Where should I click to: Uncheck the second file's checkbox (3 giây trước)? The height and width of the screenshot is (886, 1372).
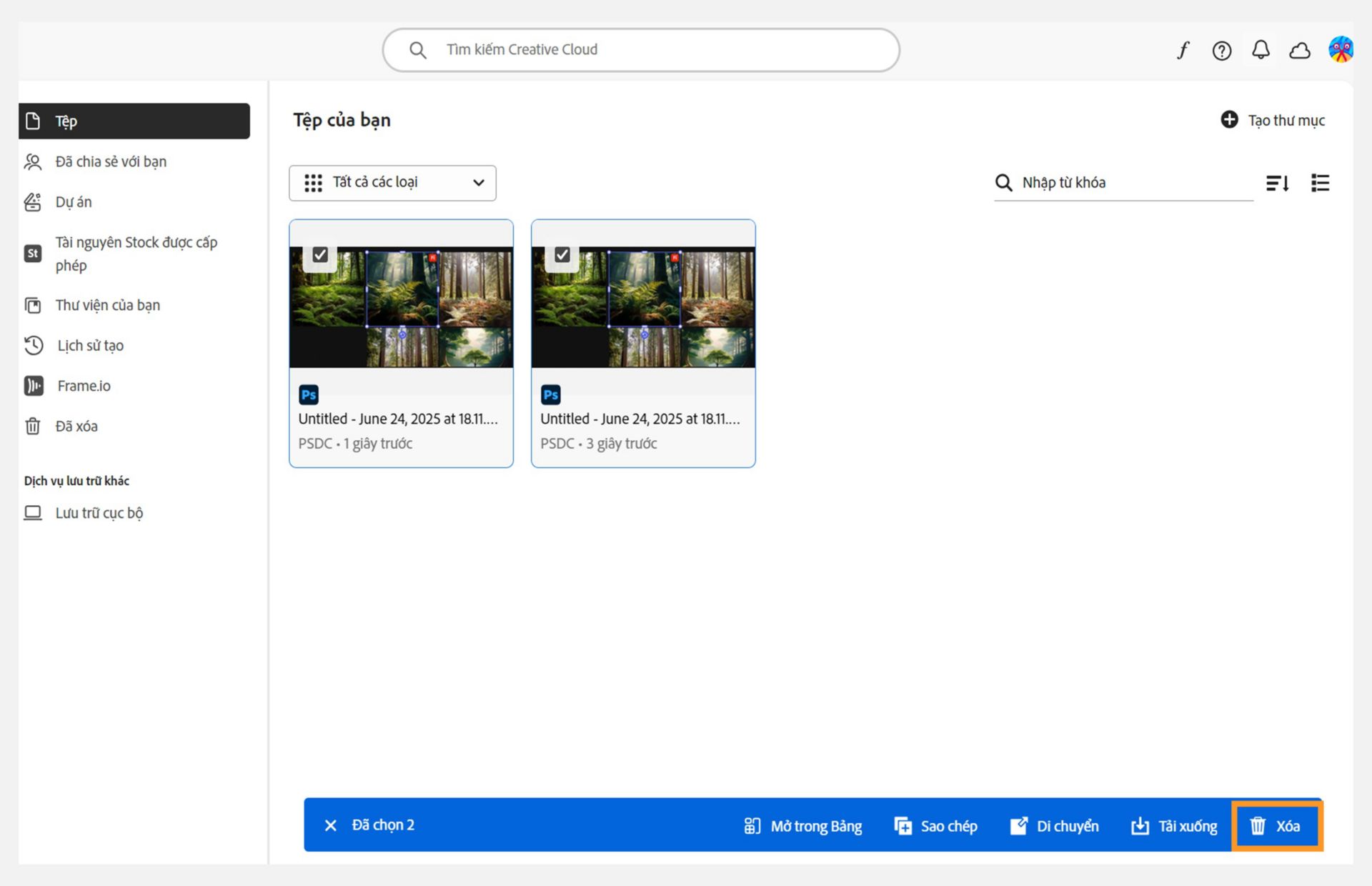pyautogui.click(x=562, y=254)
